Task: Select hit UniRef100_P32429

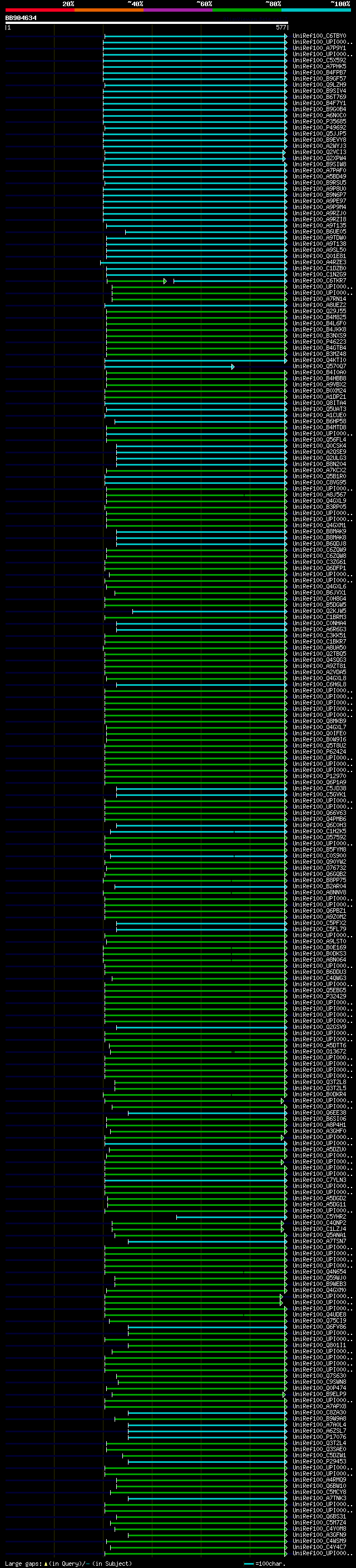Action: [319, 996]
